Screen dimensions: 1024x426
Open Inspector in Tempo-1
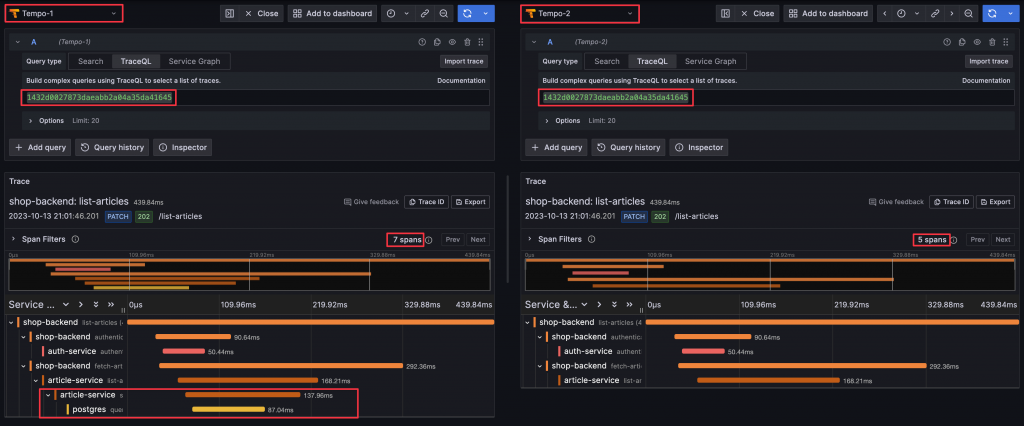182,148
